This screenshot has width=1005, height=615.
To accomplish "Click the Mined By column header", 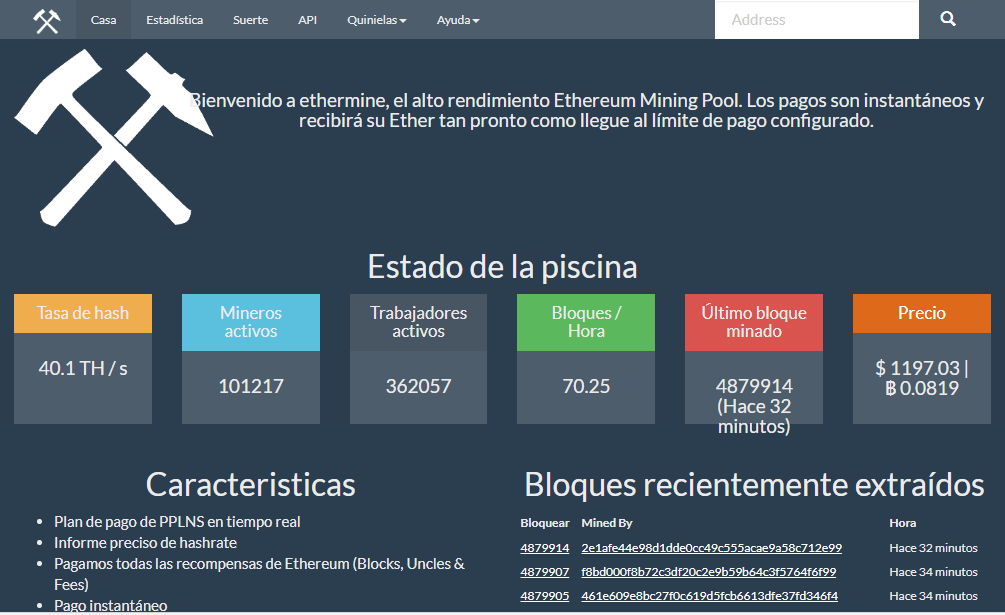I will [607, 523].
